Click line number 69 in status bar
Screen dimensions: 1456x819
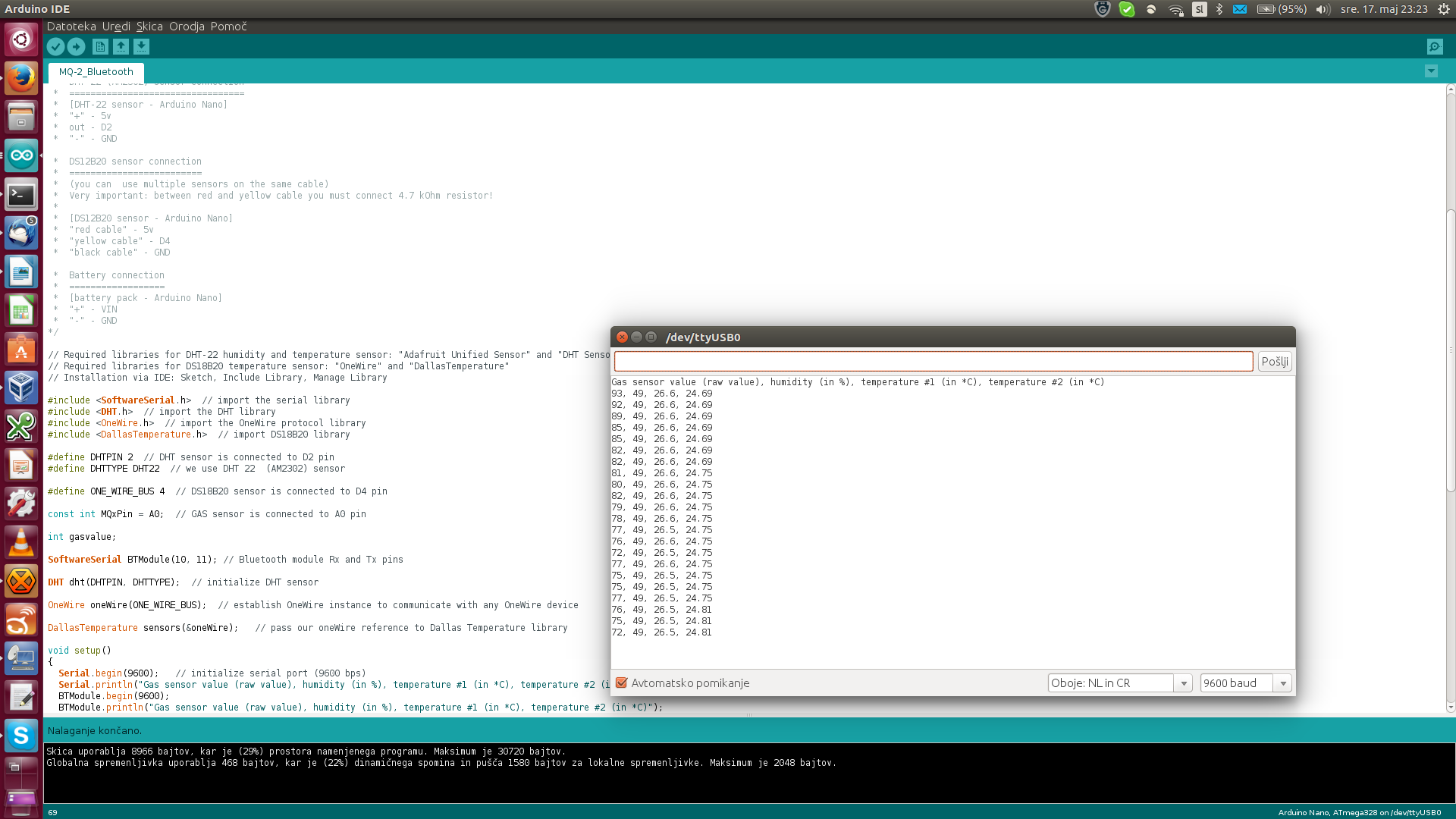pos(52,812)
